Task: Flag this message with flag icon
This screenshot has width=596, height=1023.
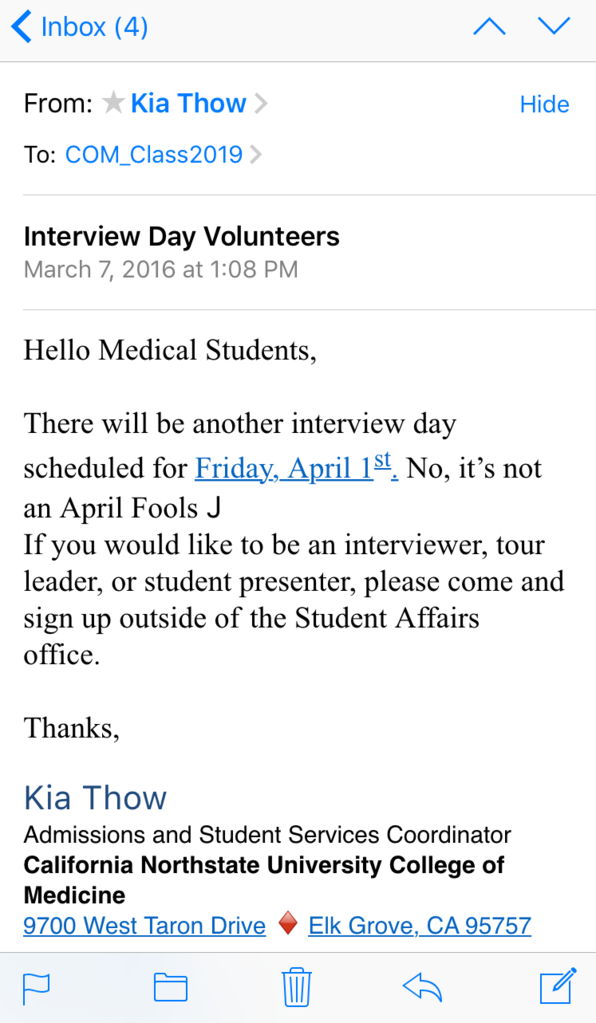Action: pos(37,988)
